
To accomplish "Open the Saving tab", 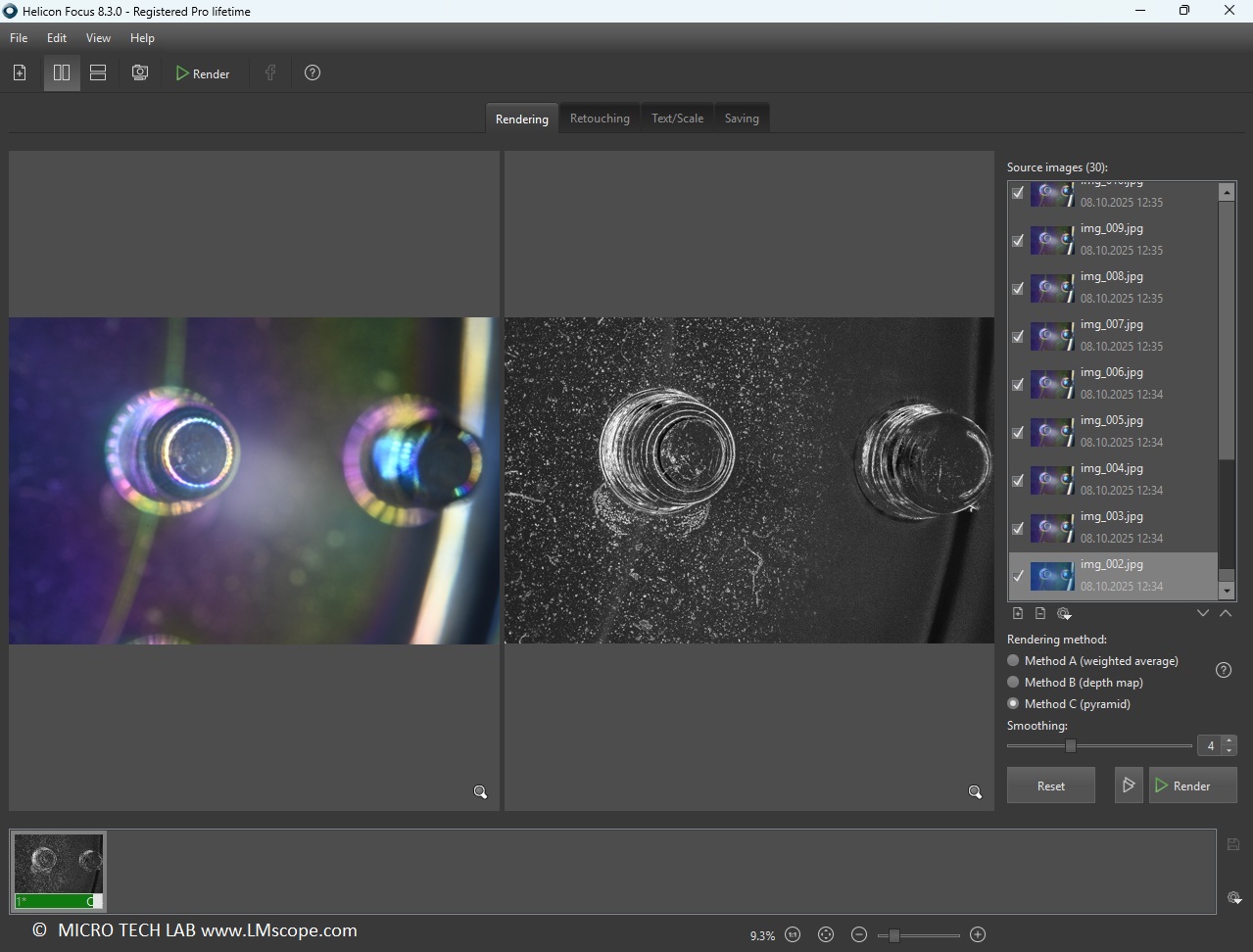I will pyautogui.click(x=742, y=118).
